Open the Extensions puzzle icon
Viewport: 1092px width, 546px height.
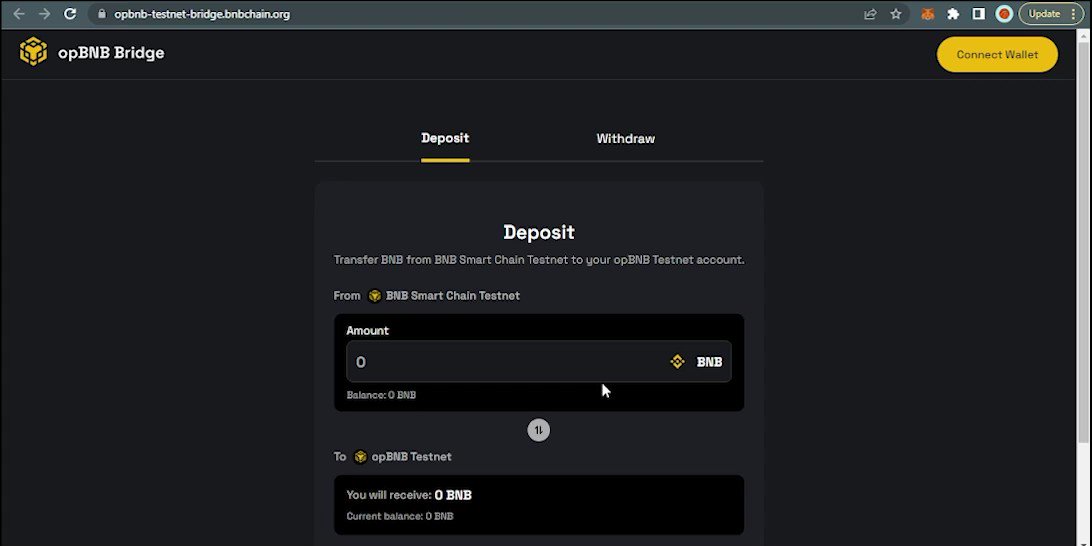click(953, 14)
